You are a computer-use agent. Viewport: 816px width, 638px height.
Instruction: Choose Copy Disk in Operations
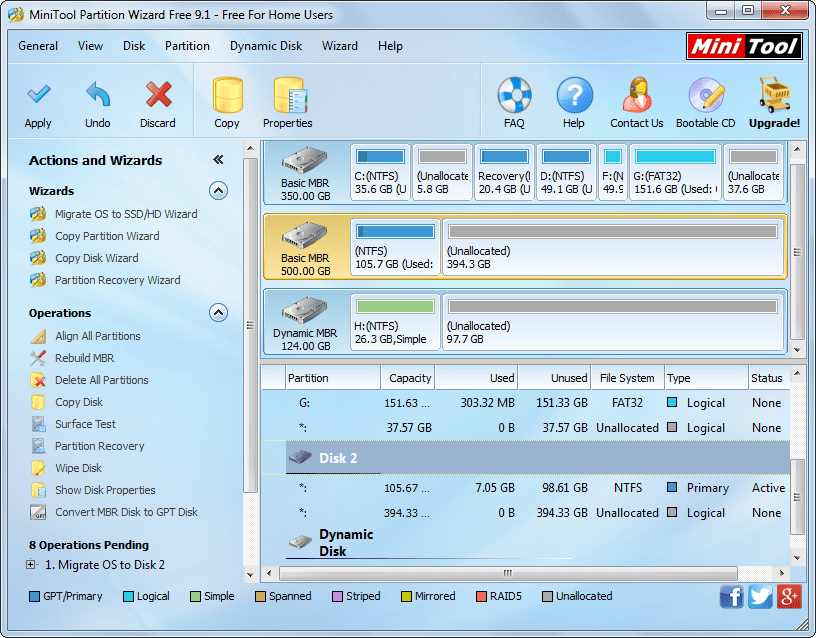[79, 402]
